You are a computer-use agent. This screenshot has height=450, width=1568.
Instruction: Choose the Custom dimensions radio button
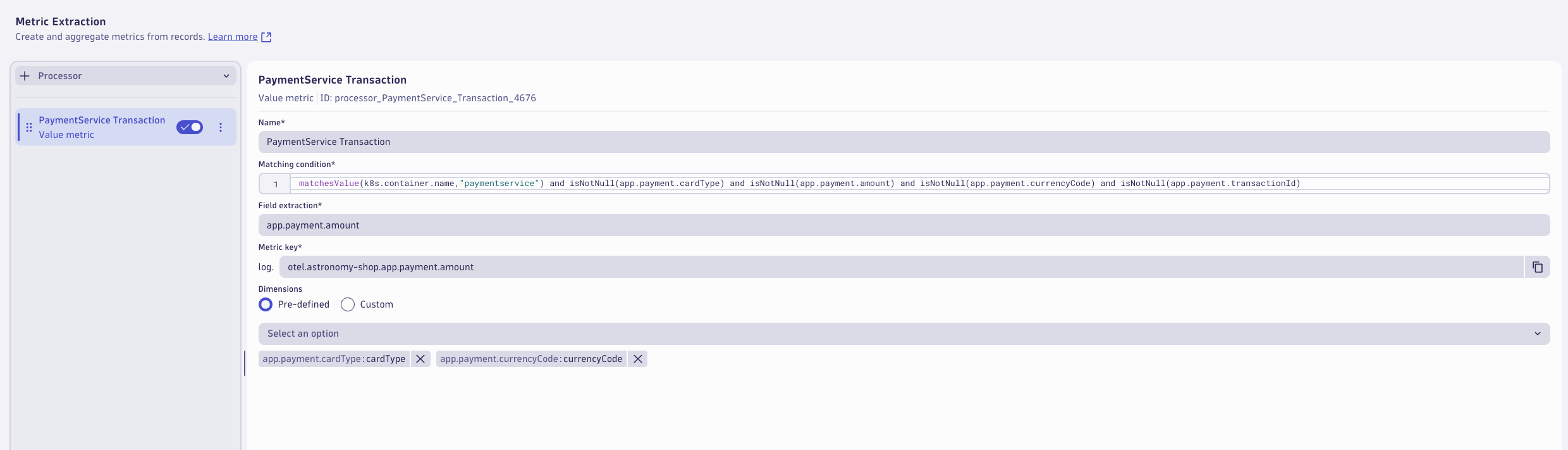click(348, 304)
